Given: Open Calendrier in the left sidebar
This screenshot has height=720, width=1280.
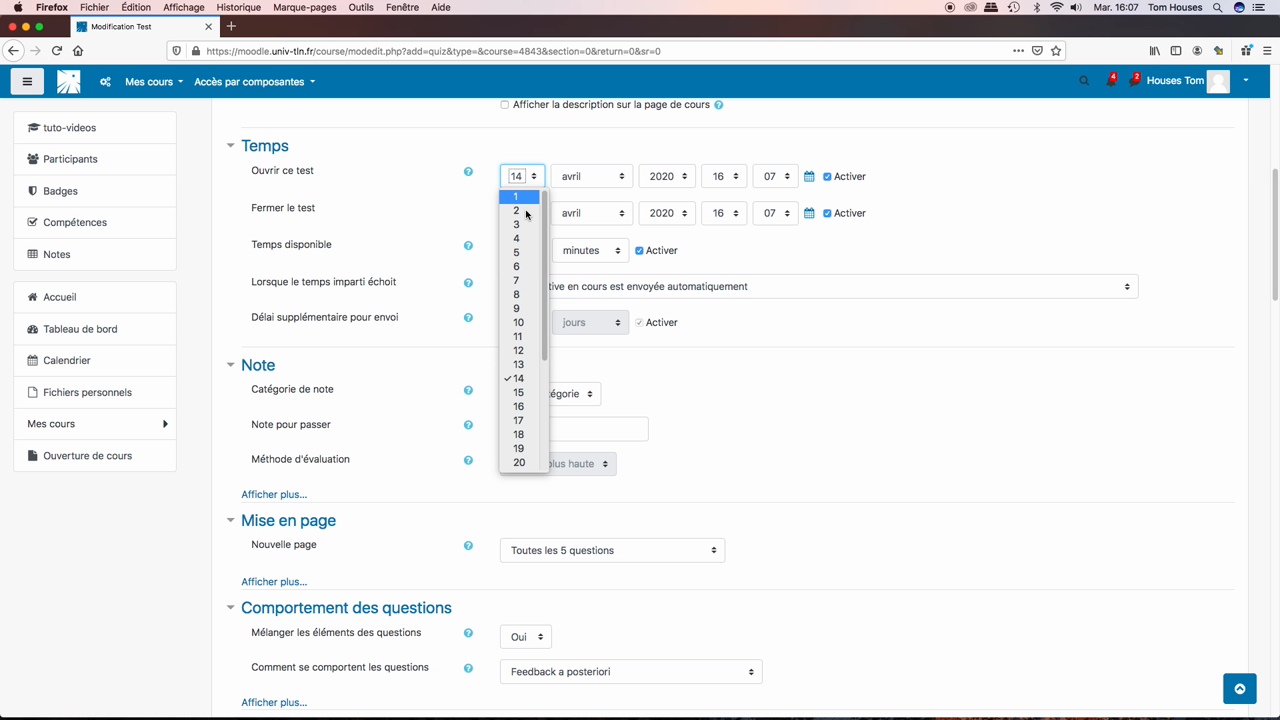Looking at the screenshot, I should pyautogui.click(x=67, y=361).
